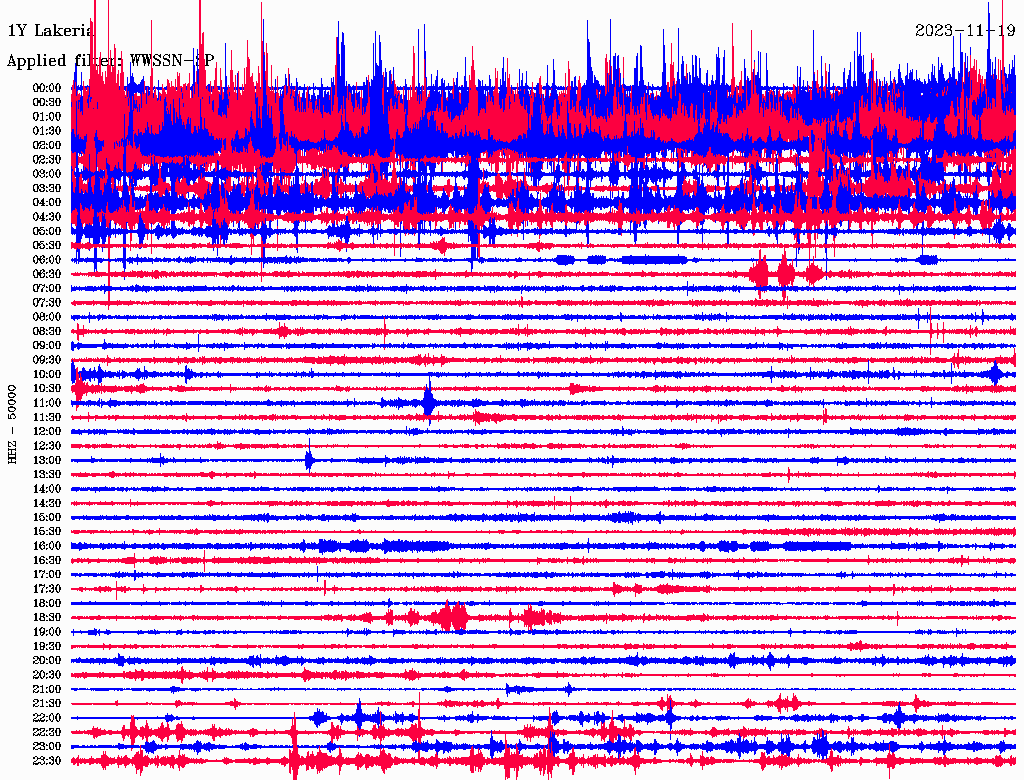Select the 02:30 time label
Viewport: 1024px width, 780px height.
pos(47,160)
